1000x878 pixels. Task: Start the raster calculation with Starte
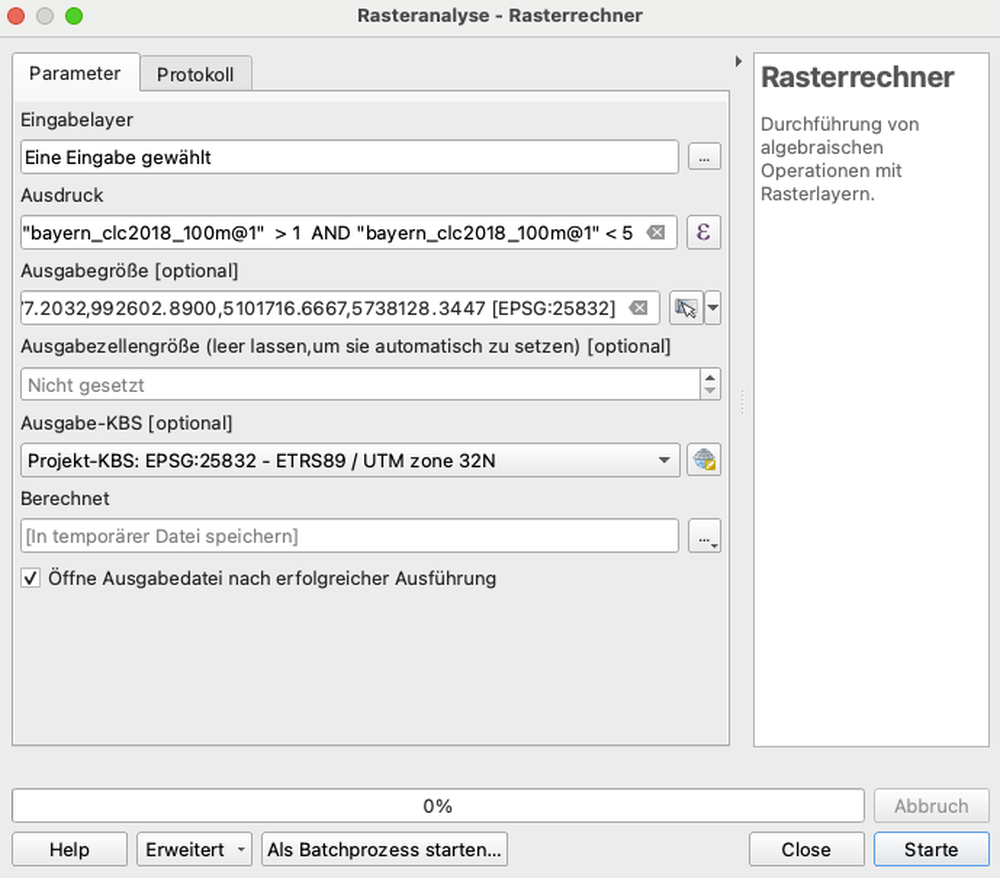point(931,849)
